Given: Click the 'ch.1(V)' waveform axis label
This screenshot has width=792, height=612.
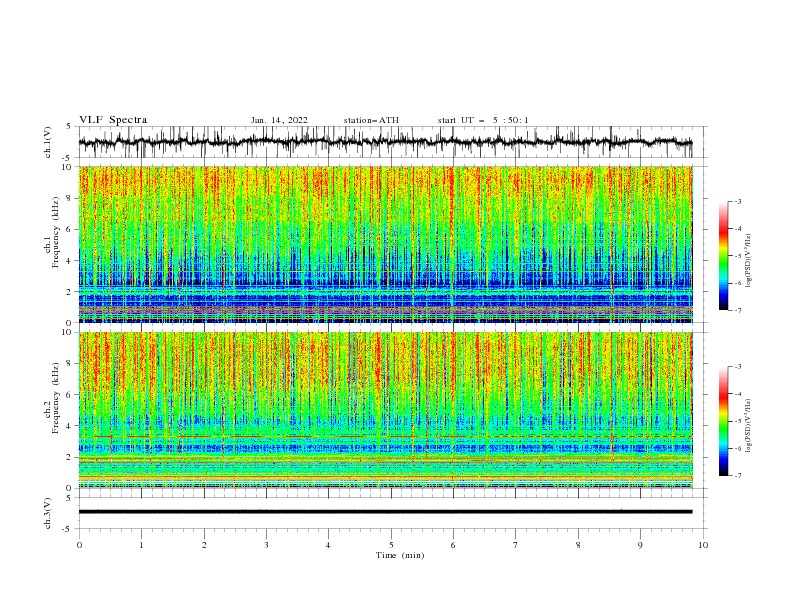Looking at the screenshot, I should [x=48, y=142].
